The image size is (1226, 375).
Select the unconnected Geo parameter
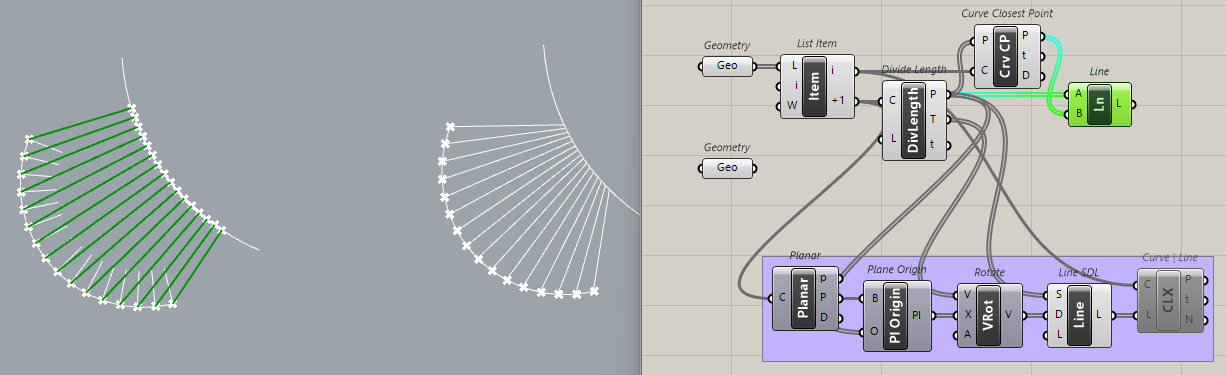click(727, 167)
